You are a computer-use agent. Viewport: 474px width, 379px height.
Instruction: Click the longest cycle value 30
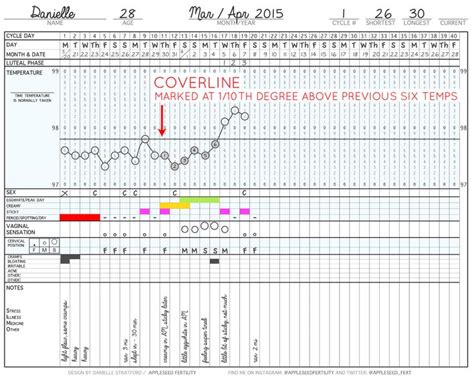pos(417,14)
